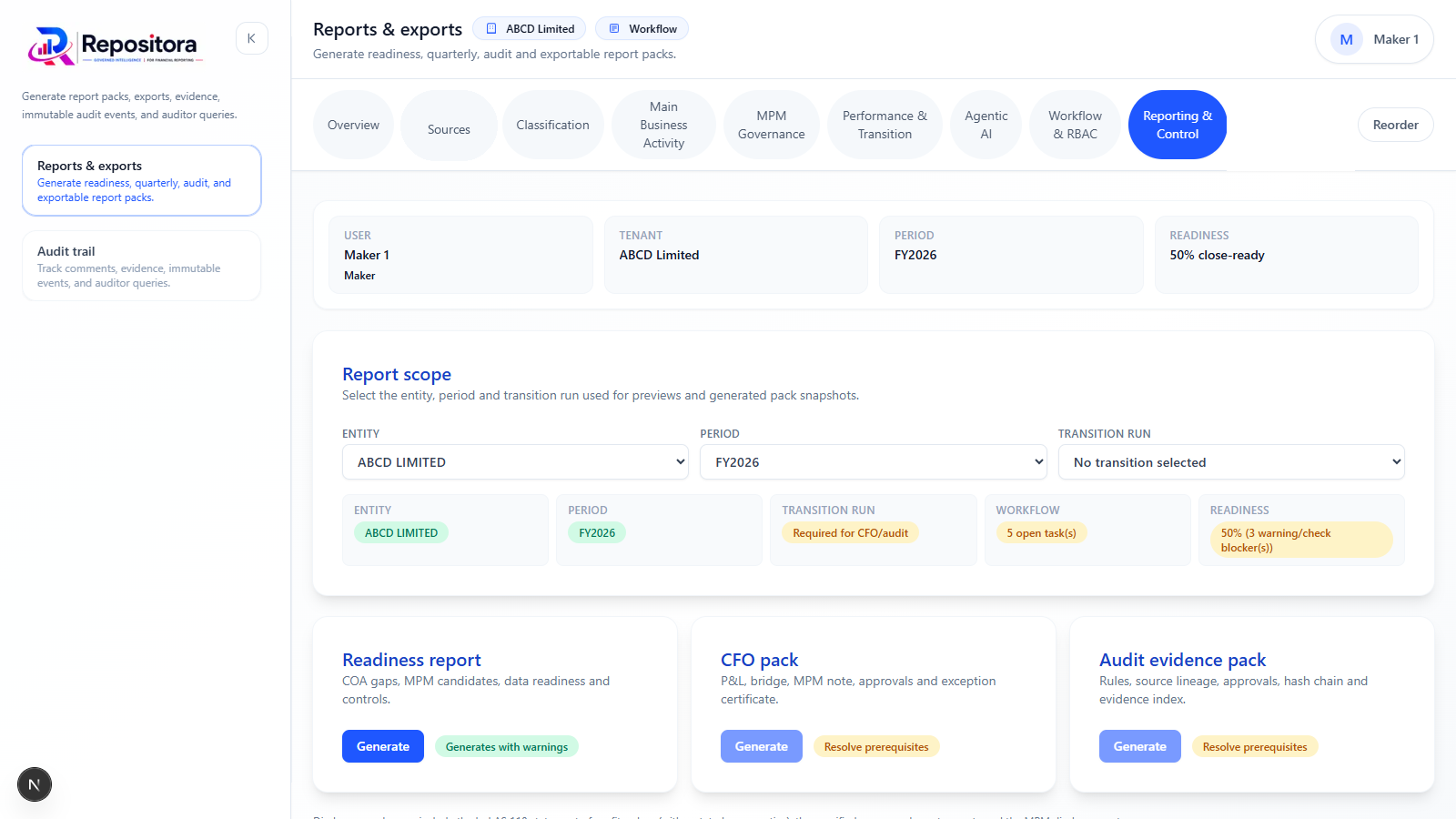Open the Entity dropdown showing ABCD LIMITED
The width and height of the screenshot is (1456, 819).
pos(515,462)
